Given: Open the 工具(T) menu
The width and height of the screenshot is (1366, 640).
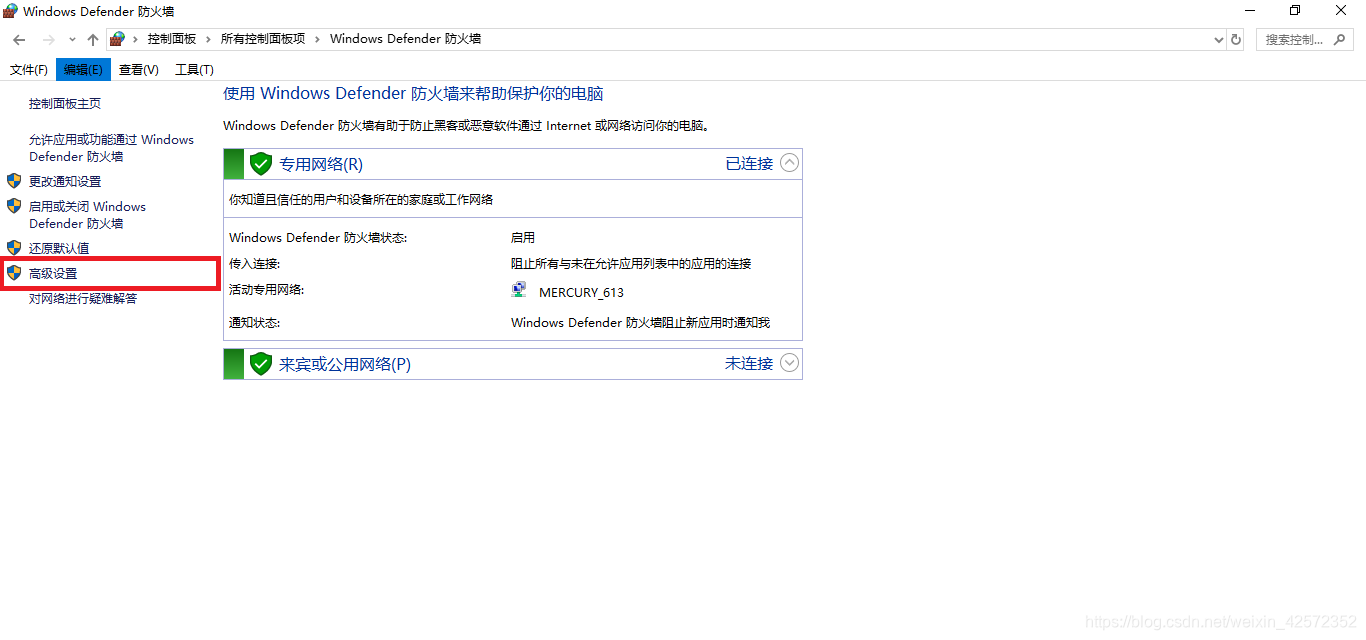Looking at the screenshot, I should coord(194,69).
